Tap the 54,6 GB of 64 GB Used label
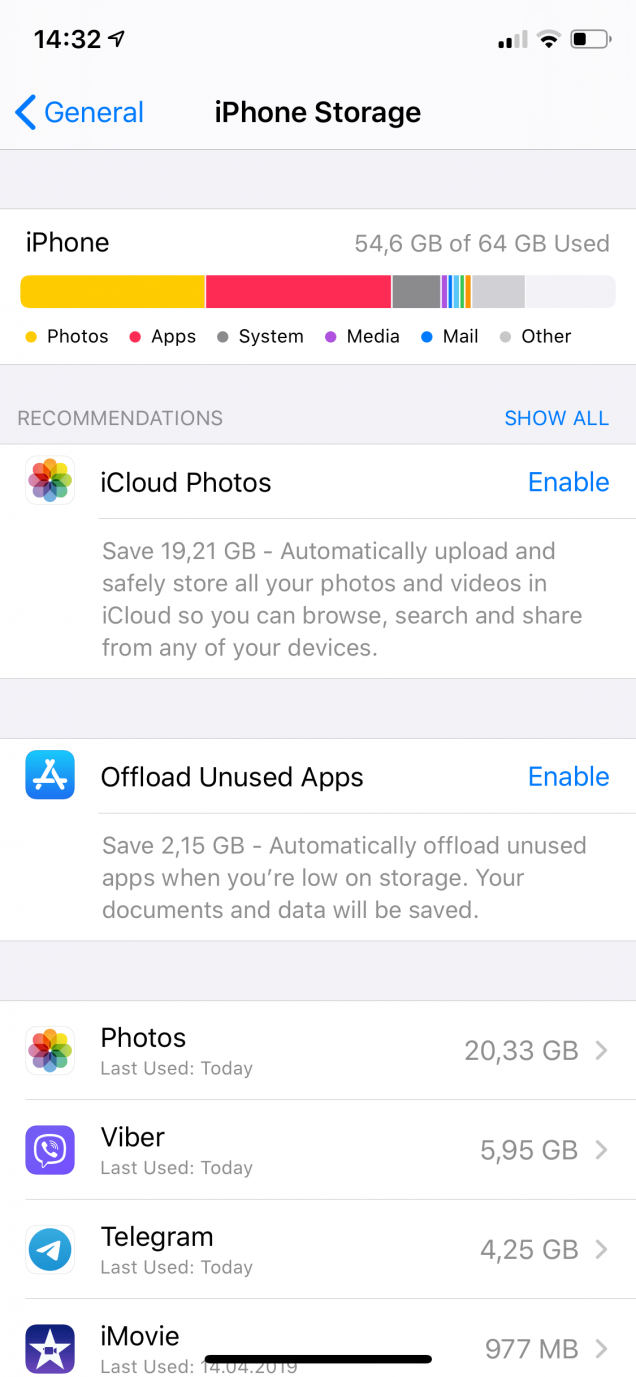The image size is (636, 1377). coord(482,243)
